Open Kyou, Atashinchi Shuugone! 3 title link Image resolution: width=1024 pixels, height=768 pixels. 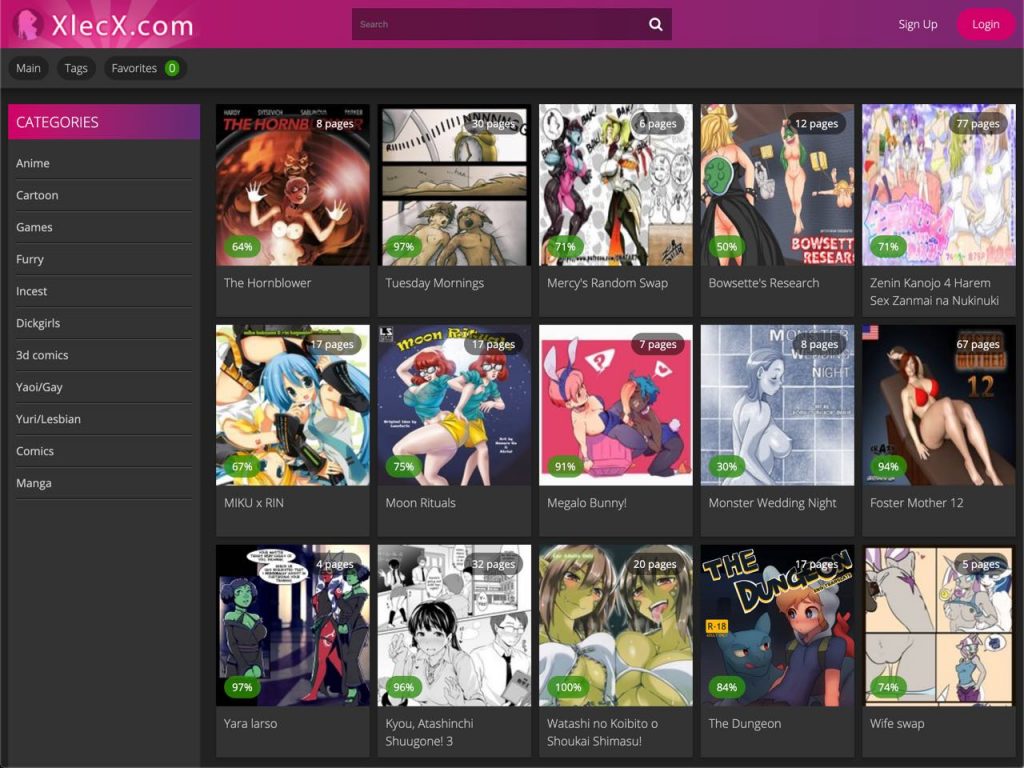pos(429,732)
